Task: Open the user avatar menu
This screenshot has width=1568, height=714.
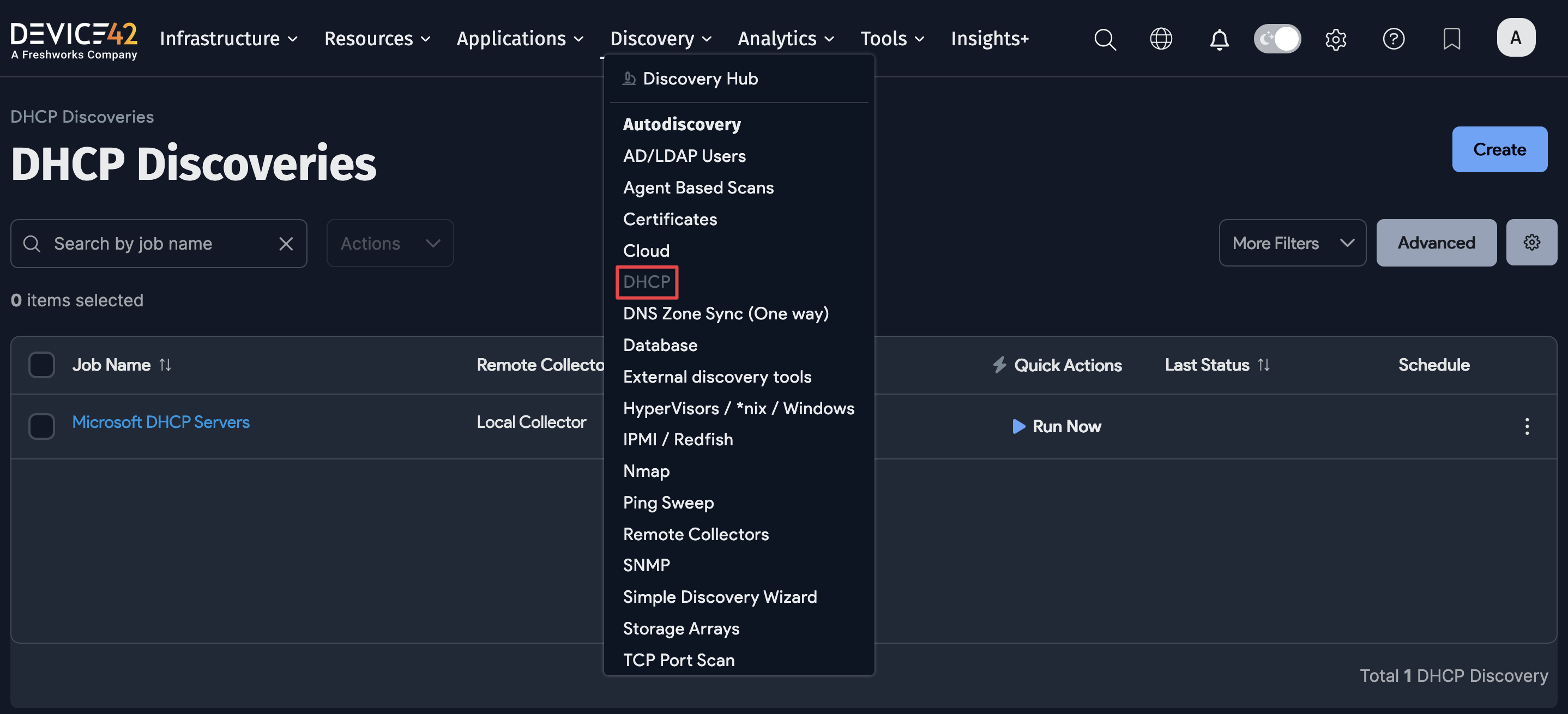Action: pyautogui.click(x=1516, y=37)
